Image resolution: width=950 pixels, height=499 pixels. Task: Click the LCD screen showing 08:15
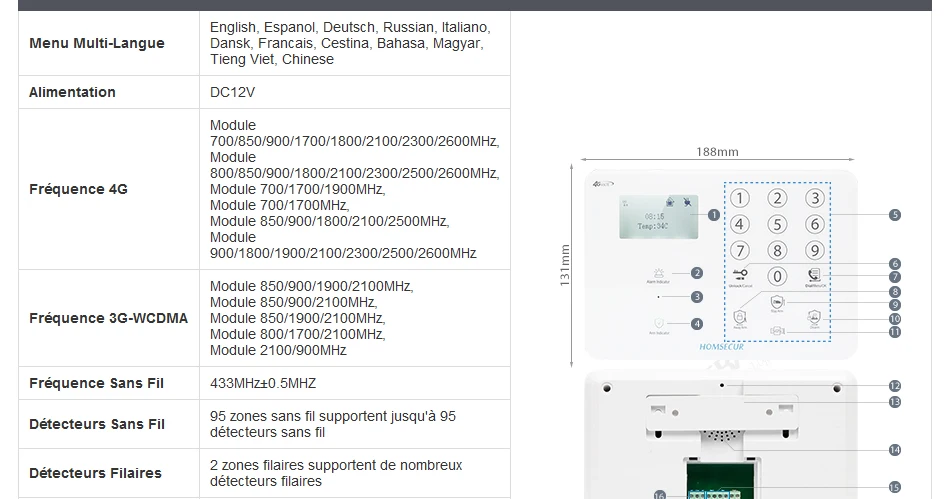659,217
